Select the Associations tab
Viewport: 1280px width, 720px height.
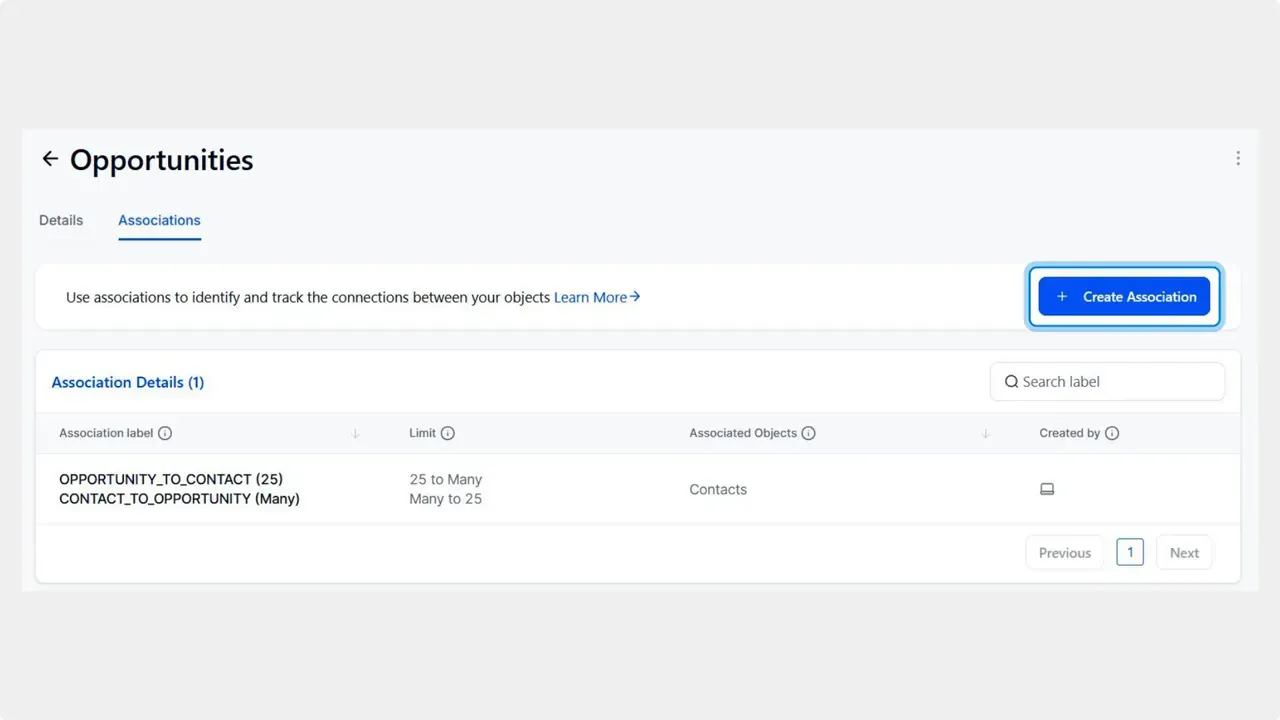(x=159, y=220)
